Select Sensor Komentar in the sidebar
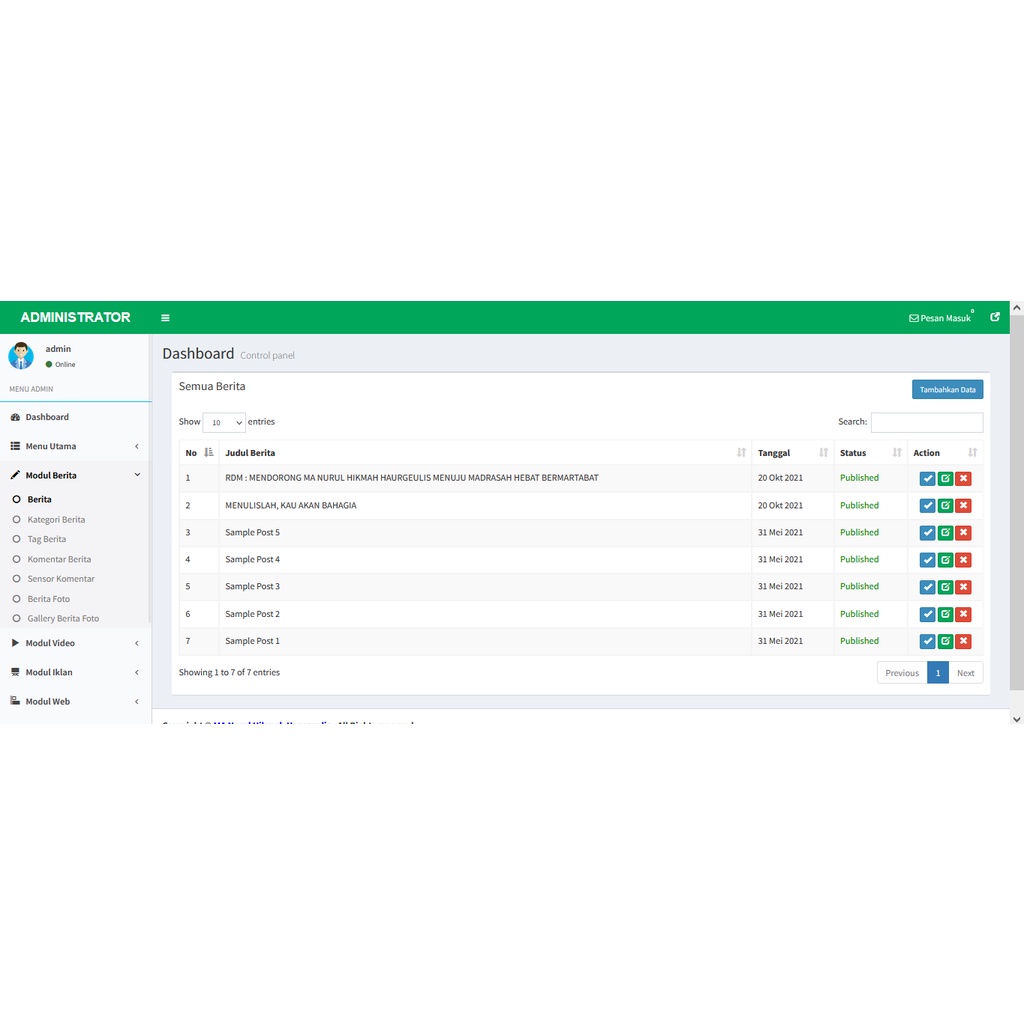 (x=61, y=579)
